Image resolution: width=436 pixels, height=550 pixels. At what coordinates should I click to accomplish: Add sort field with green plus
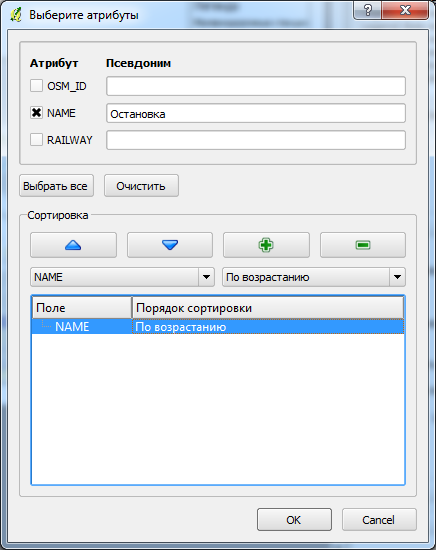tap(266, 245)
